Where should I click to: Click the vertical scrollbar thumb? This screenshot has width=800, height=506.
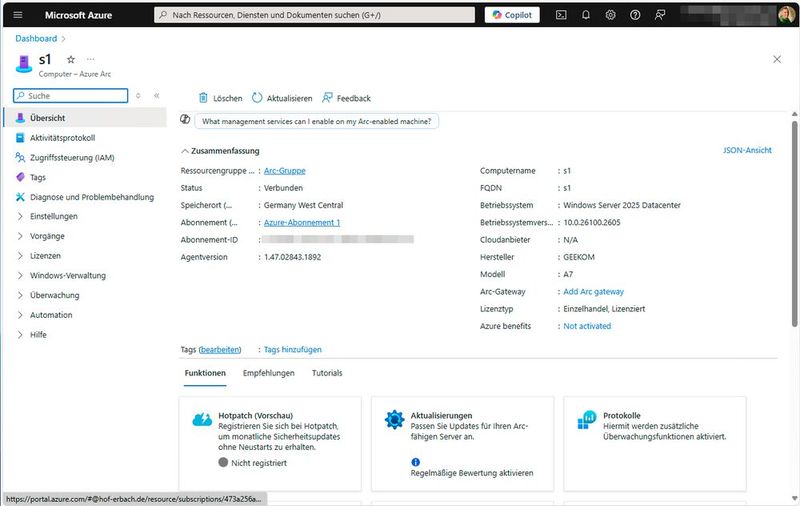click(x=794, y=223)
